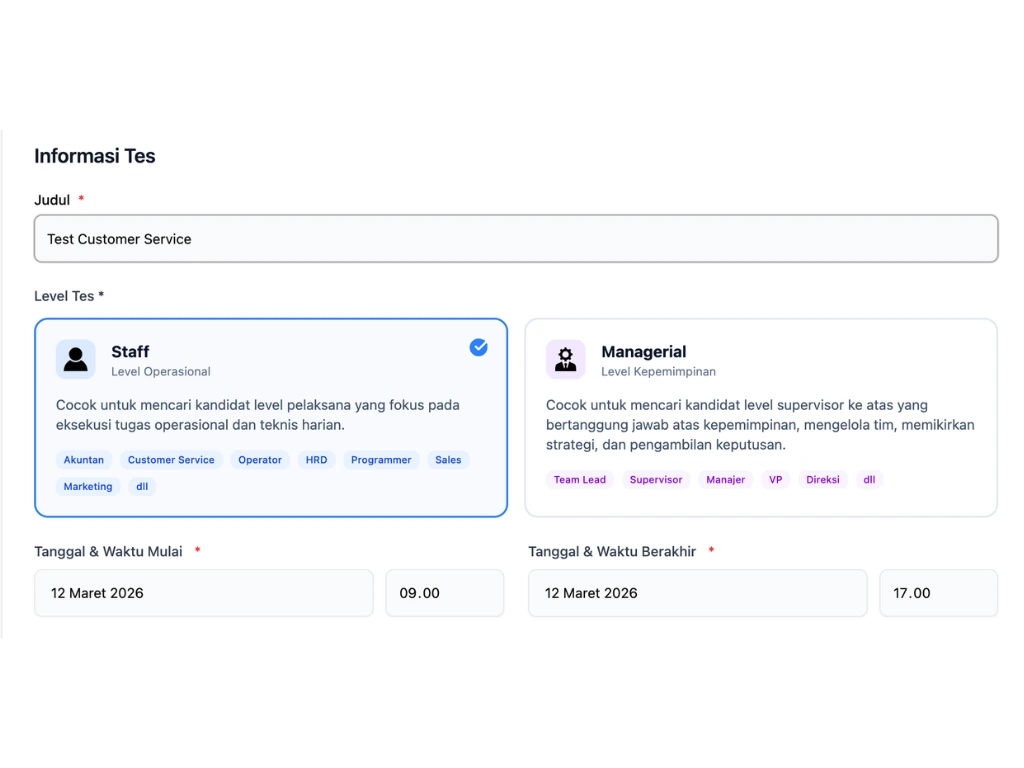The height and width of the screenshot is (768, 1024).
Task: Open the start date picker
Action: pyautogui.click(x=204, y=593)
